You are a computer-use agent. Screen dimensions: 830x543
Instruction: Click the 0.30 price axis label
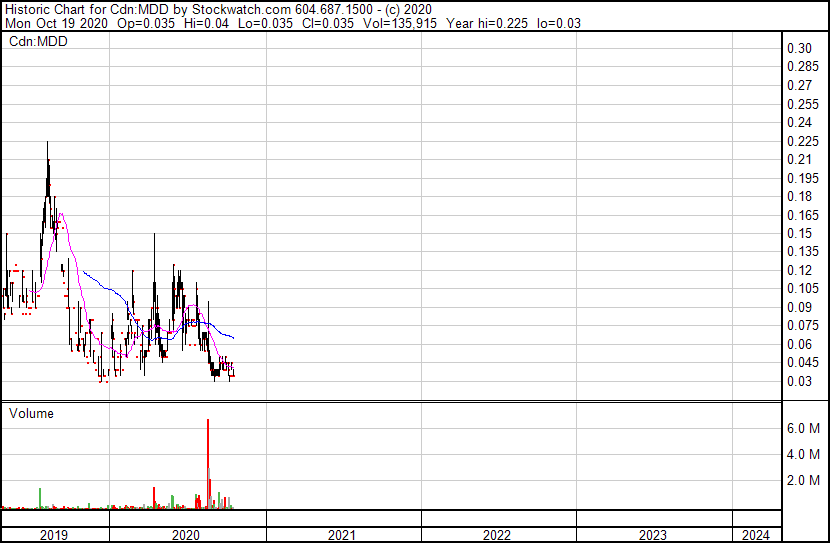pos(799,48)
